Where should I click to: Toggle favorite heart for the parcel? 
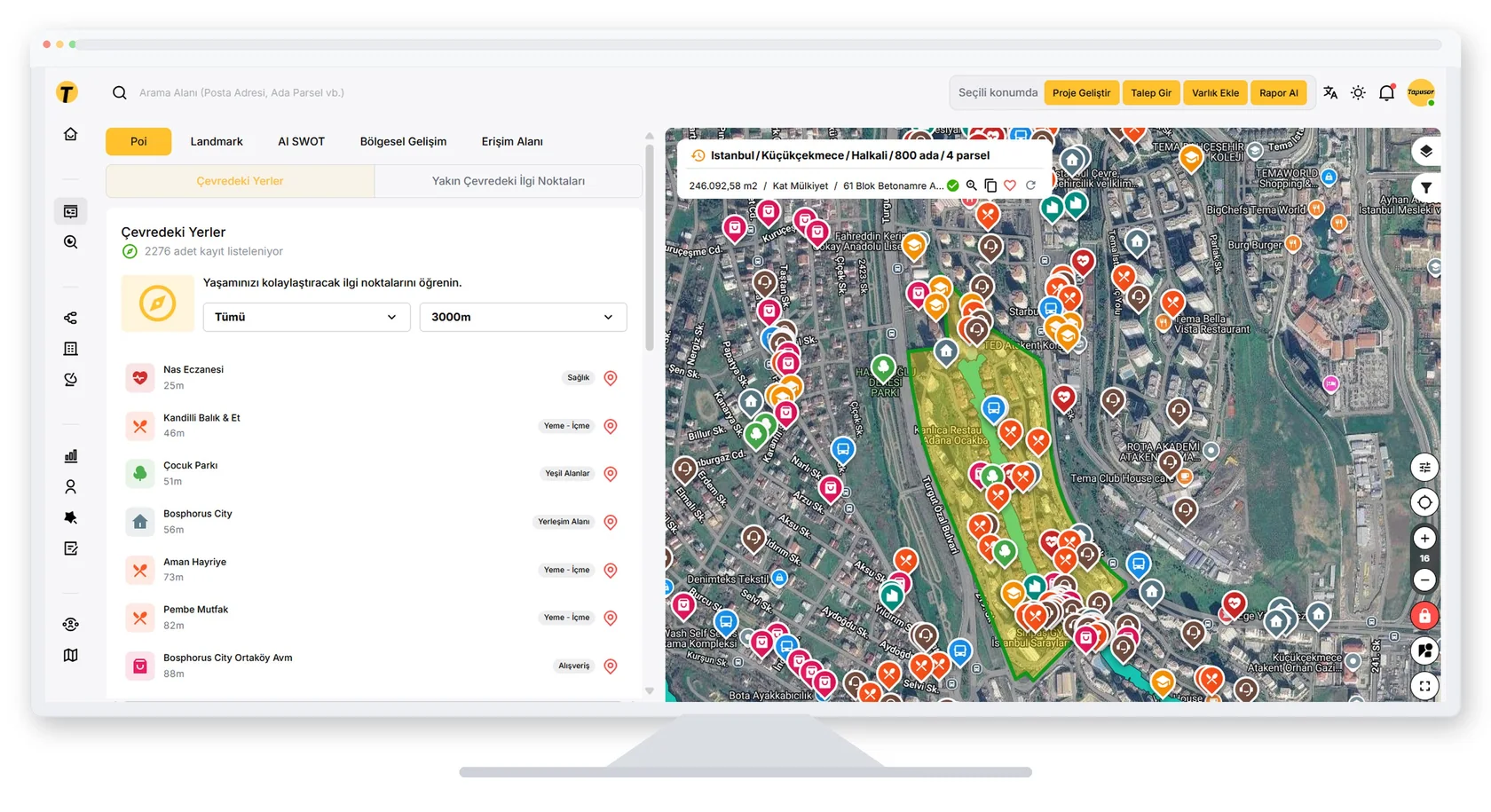click(1010, 185)
